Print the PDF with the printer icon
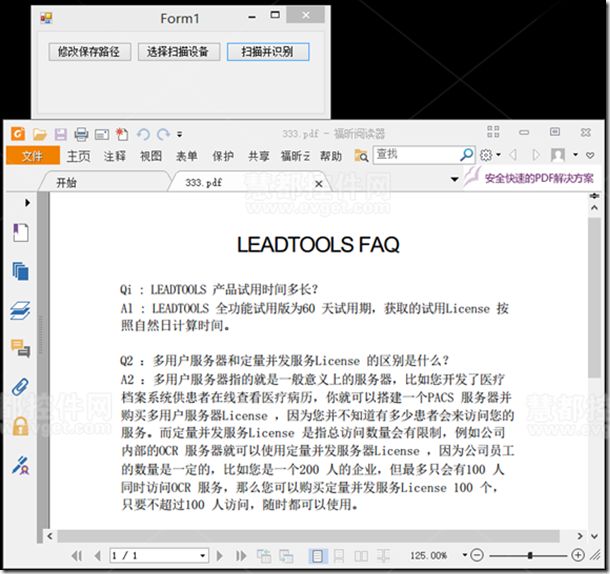 [81, 135]
